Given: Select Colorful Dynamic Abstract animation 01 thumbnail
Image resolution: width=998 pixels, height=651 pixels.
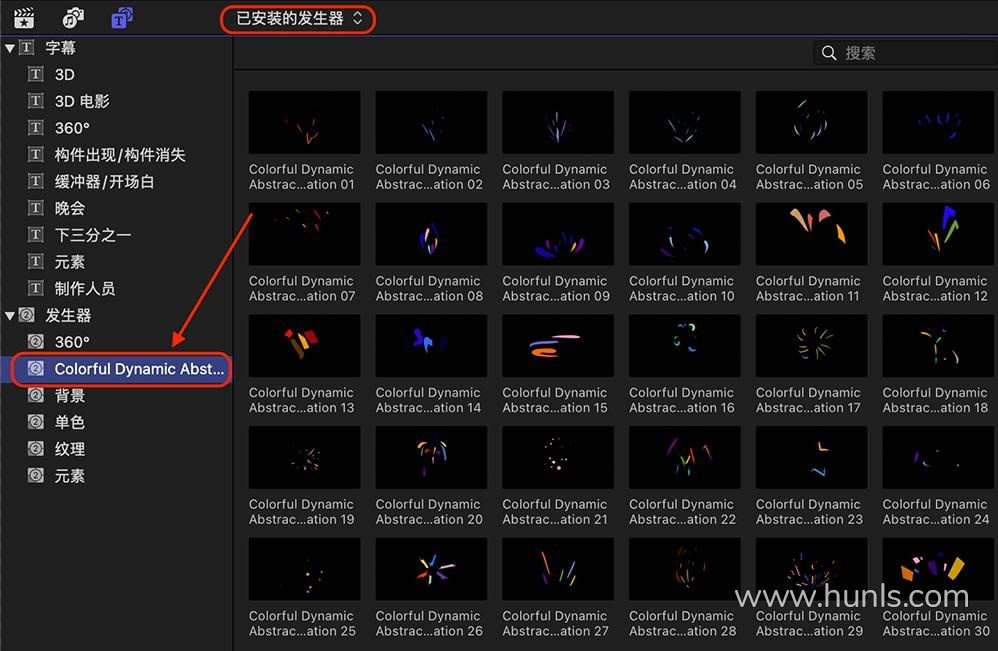Looking at the screenshot, I should coord(304,122).
